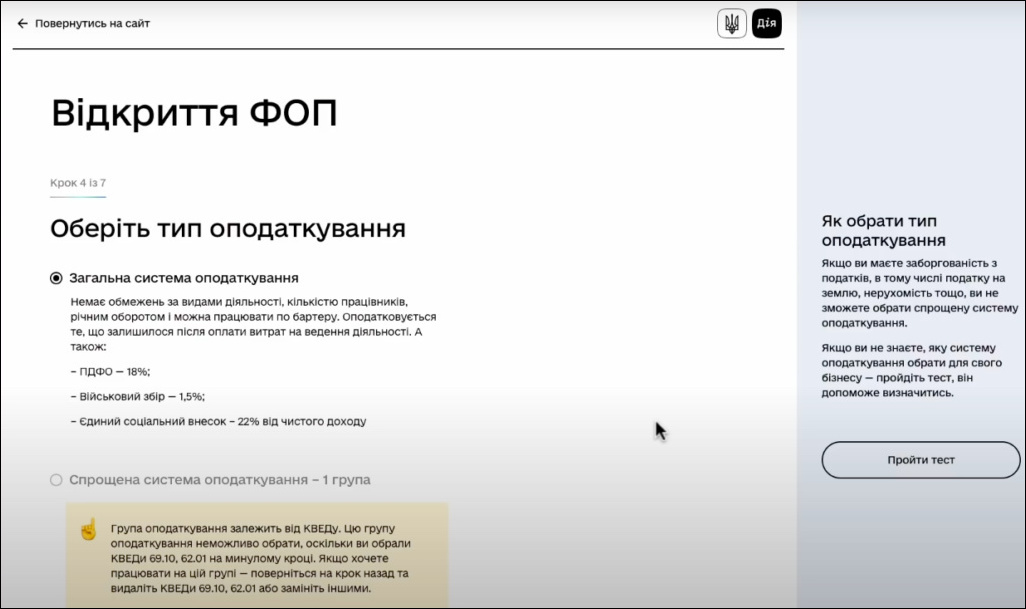Image resolution: width=1026 pixels, height=609 pixels.
Task: Click the Оберіть тип оподаткування heading
Action: tap(228, 229)
